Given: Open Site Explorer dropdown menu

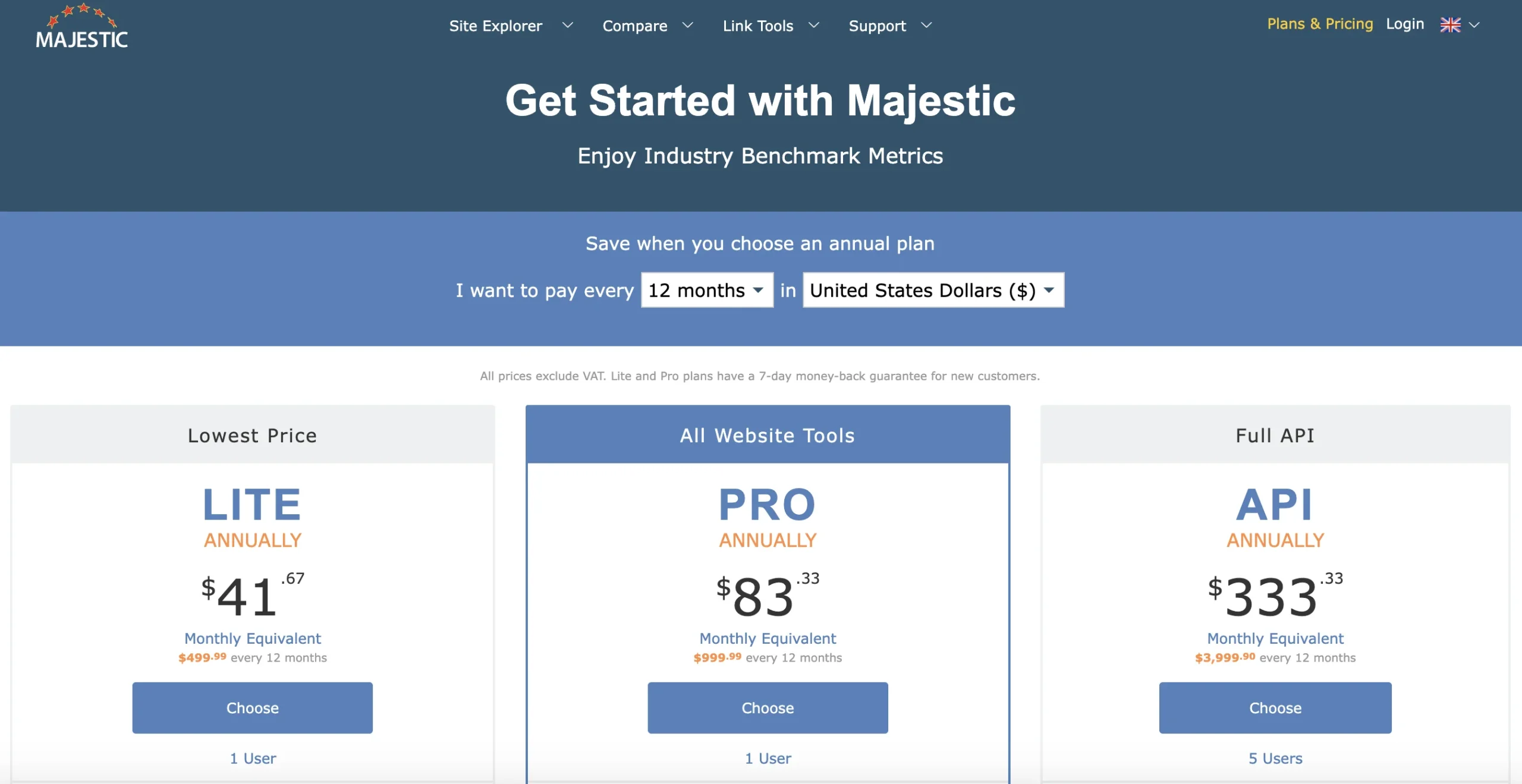Looking at the screenshot, I should click(x=510, y=25).
